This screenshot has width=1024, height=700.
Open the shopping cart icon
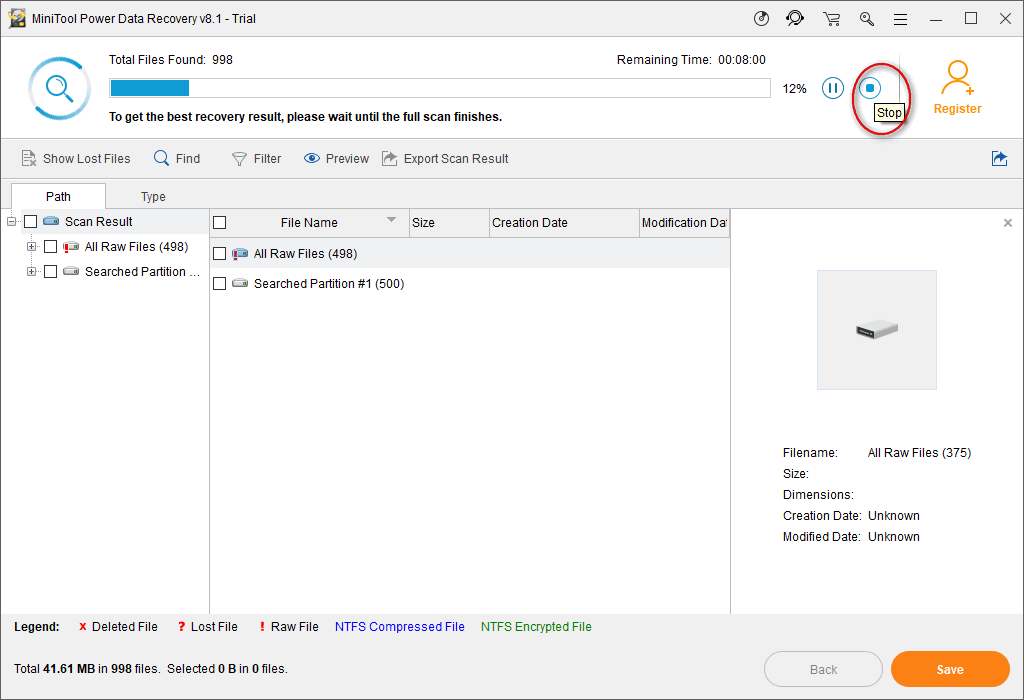pyautogui.click(x=831, y=19)
